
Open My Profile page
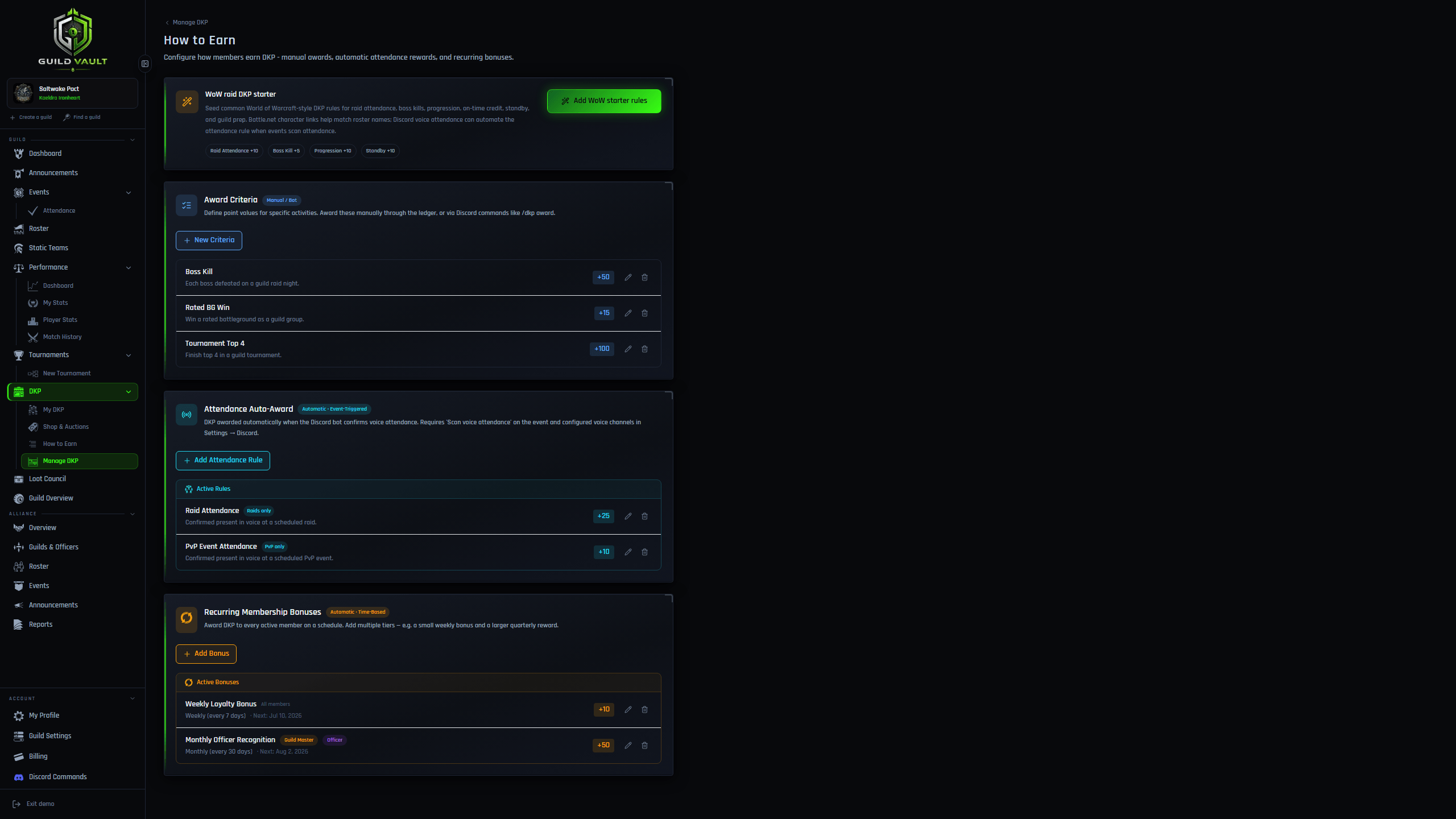[72, 715]
